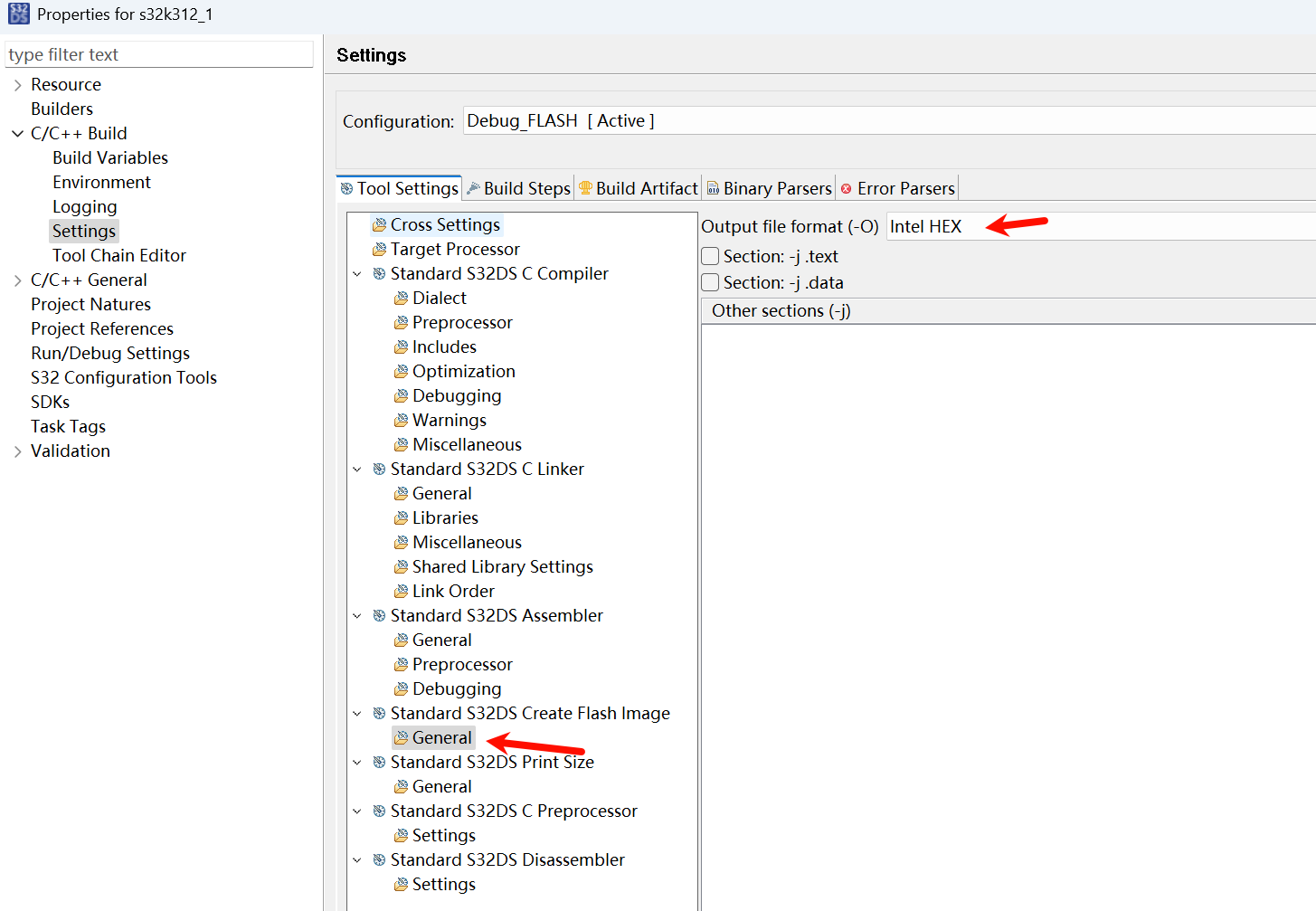The image size is (1316, 911).
Task: Select Settings under Disassembler
Action: pyautogui.click(x=443, y=884)
